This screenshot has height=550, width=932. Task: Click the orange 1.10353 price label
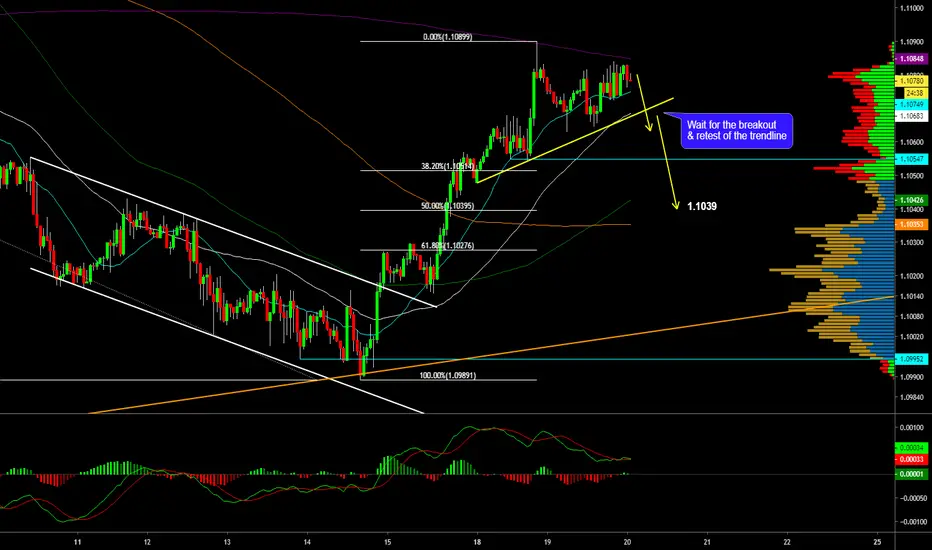click(x=911, y=225)
